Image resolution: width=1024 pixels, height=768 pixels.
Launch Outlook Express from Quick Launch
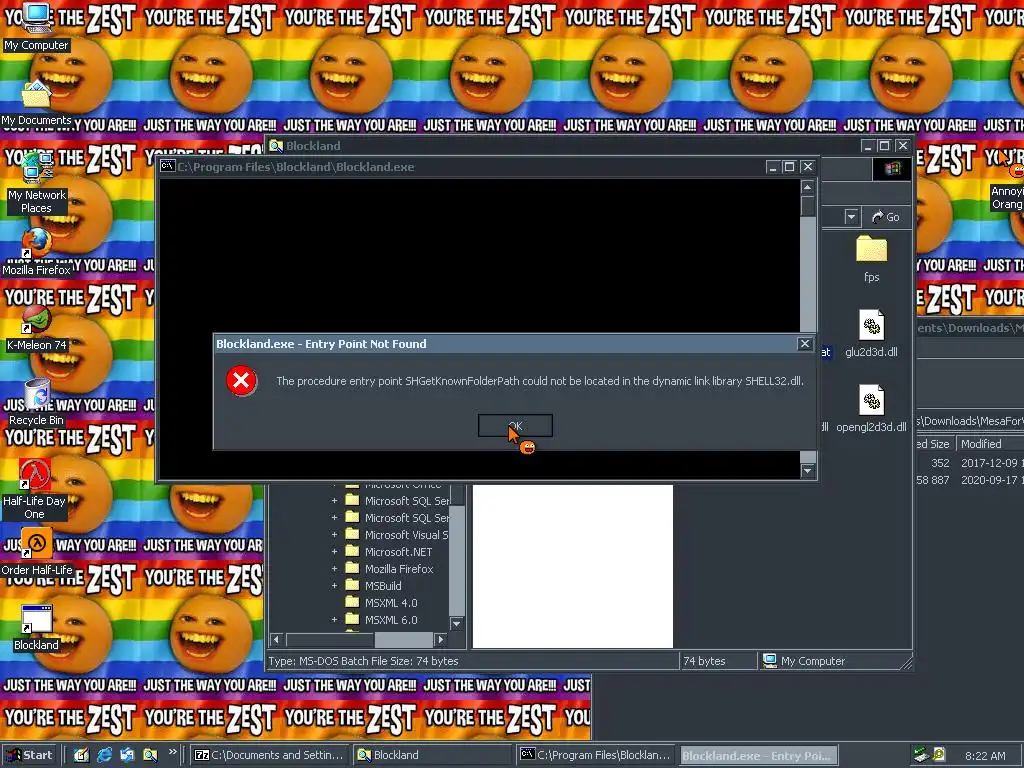click(127, 754)
